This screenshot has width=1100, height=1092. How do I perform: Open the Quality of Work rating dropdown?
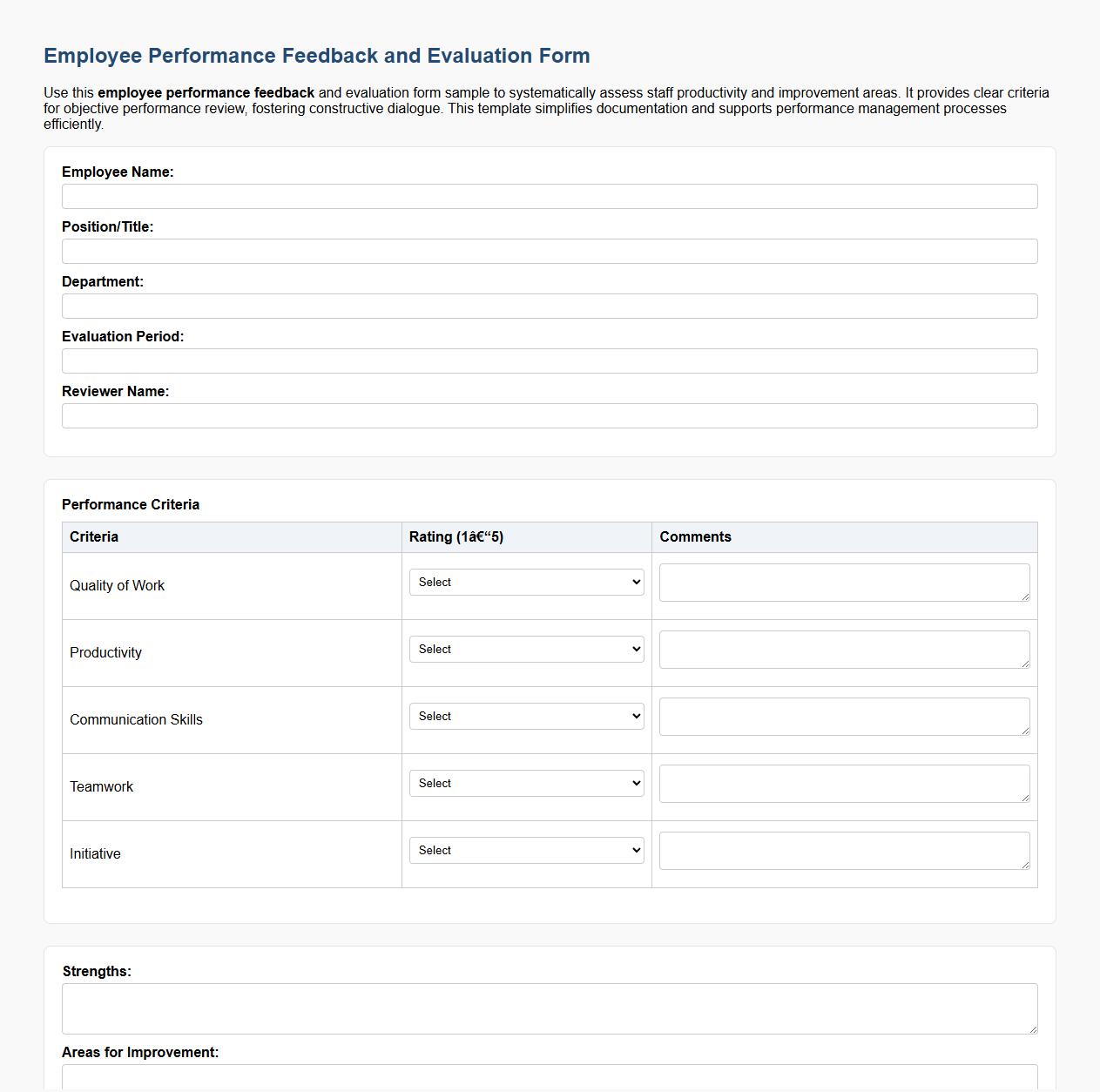tap(525, 582)
